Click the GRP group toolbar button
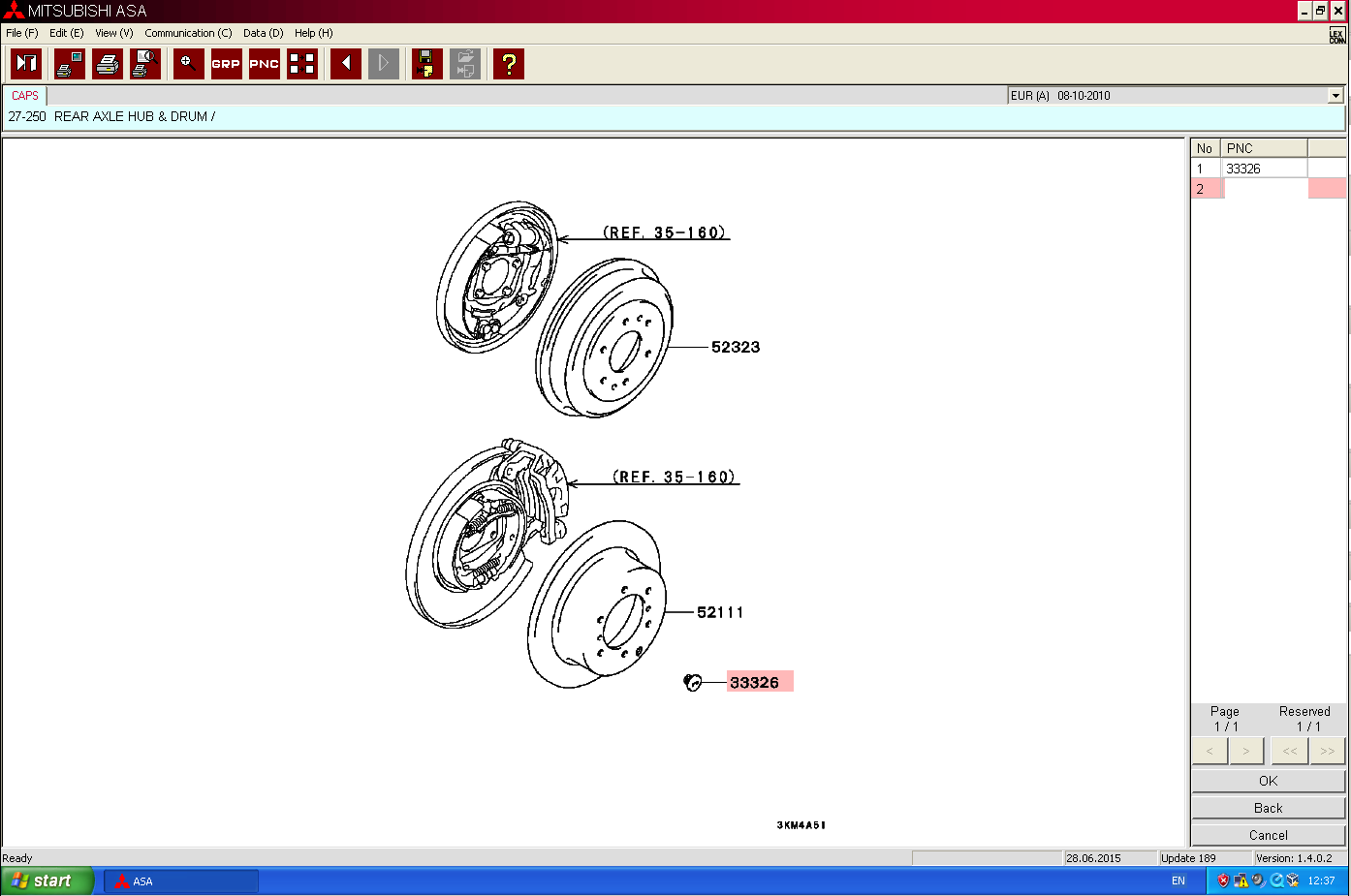The image size is (1351, 896). pos(227,64)
